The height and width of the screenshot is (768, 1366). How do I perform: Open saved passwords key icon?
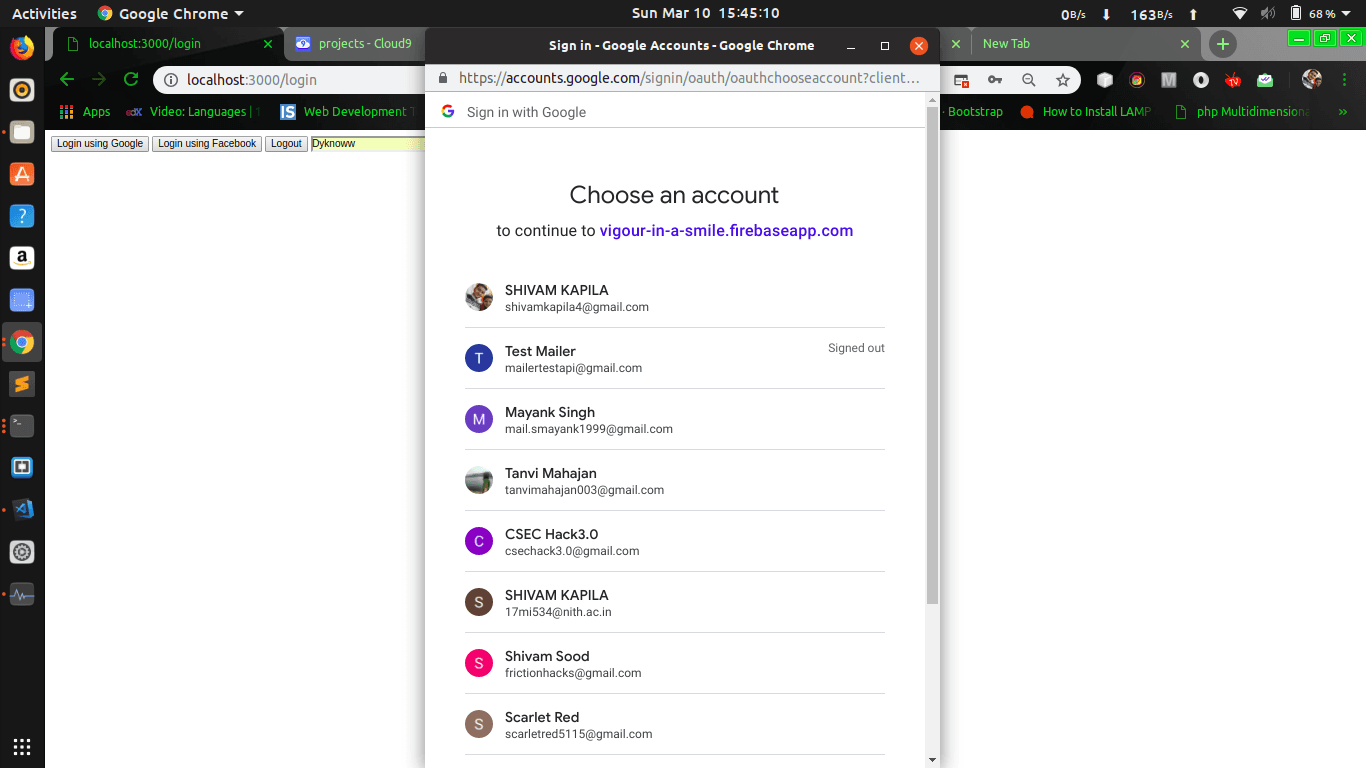[995, 80]
